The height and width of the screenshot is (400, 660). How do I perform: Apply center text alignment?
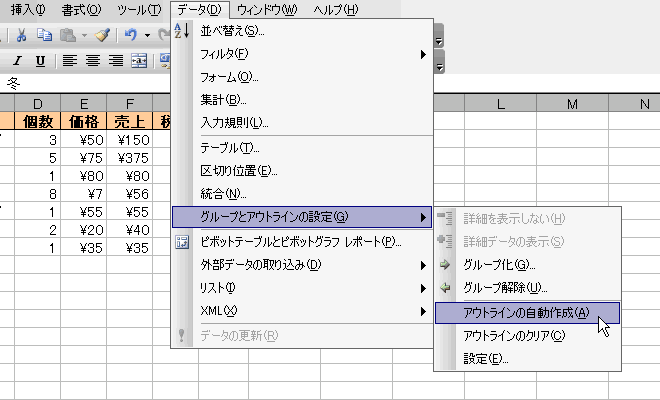pyautogui.click(x=93, y=61)
